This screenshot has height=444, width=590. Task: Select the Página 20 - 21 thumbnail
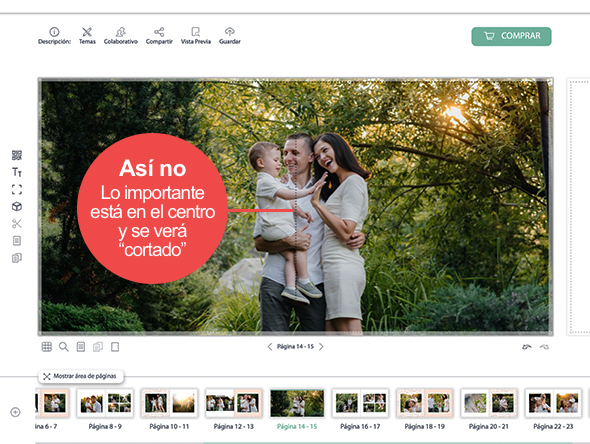[x=489, y=403]
